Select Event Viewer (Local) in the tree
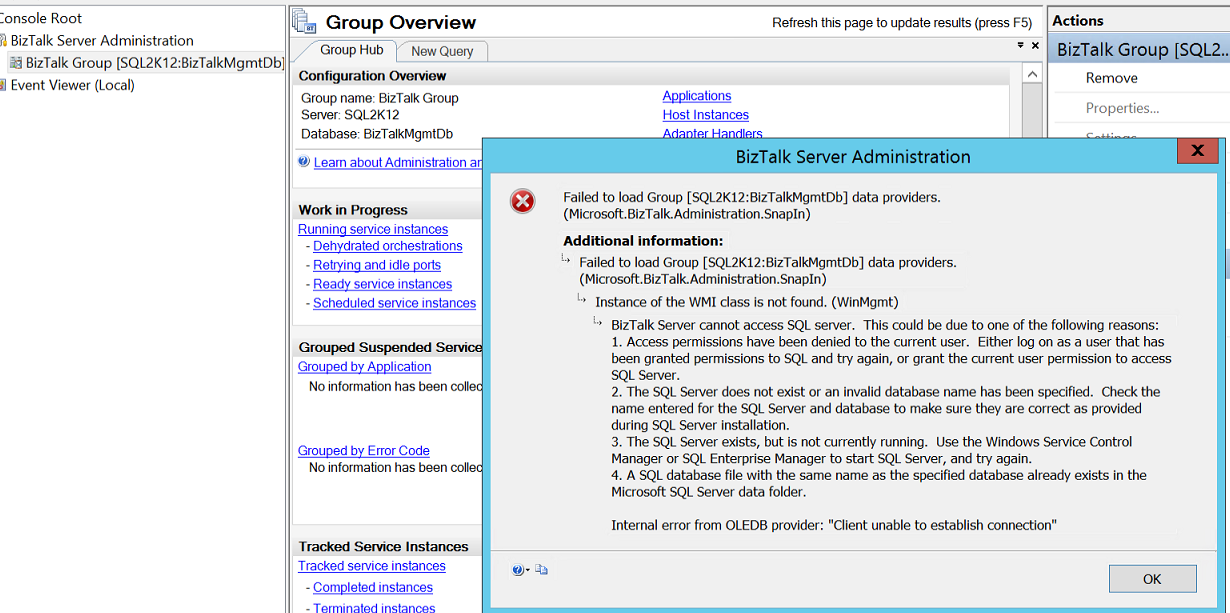1230x613 pixels. click(x=72, y=85)
